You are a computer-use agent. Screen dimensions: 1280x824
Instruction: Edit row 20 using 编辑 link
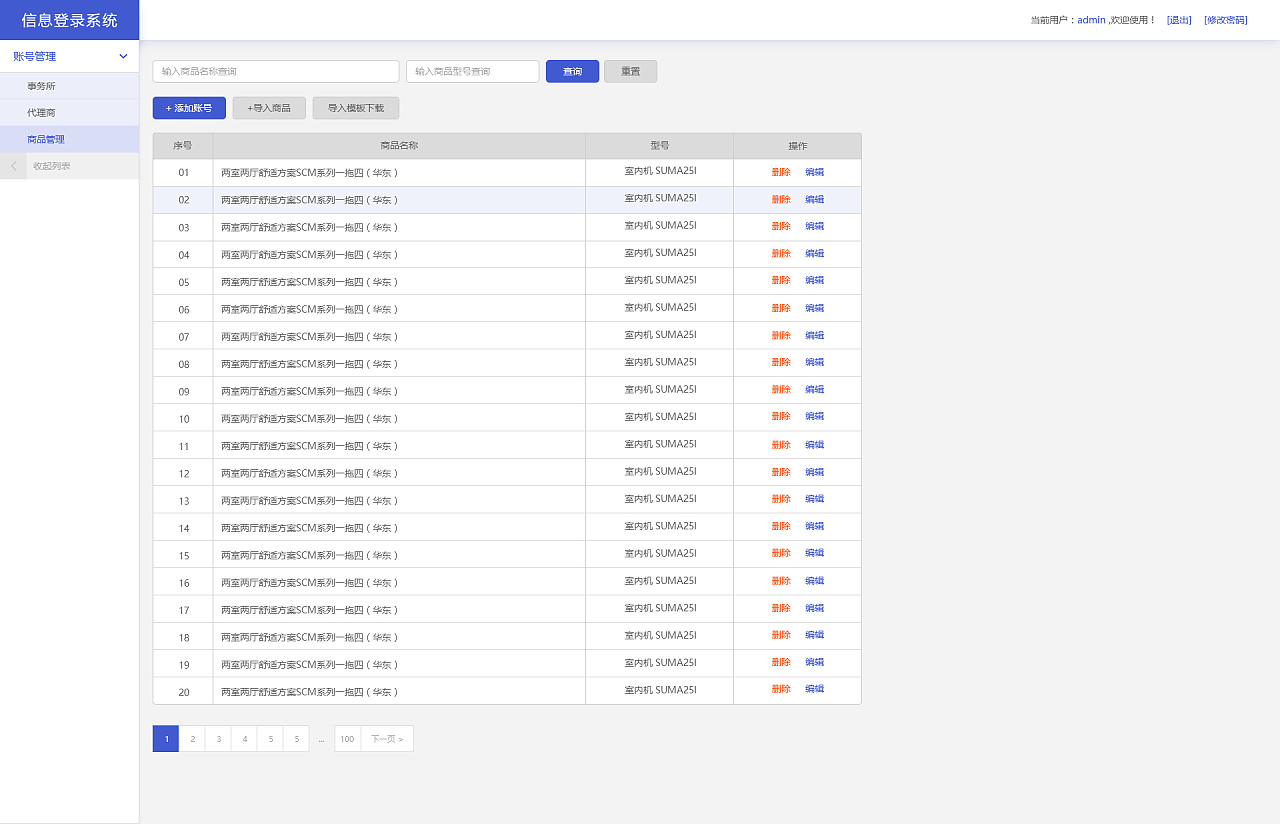pos(814,689)
